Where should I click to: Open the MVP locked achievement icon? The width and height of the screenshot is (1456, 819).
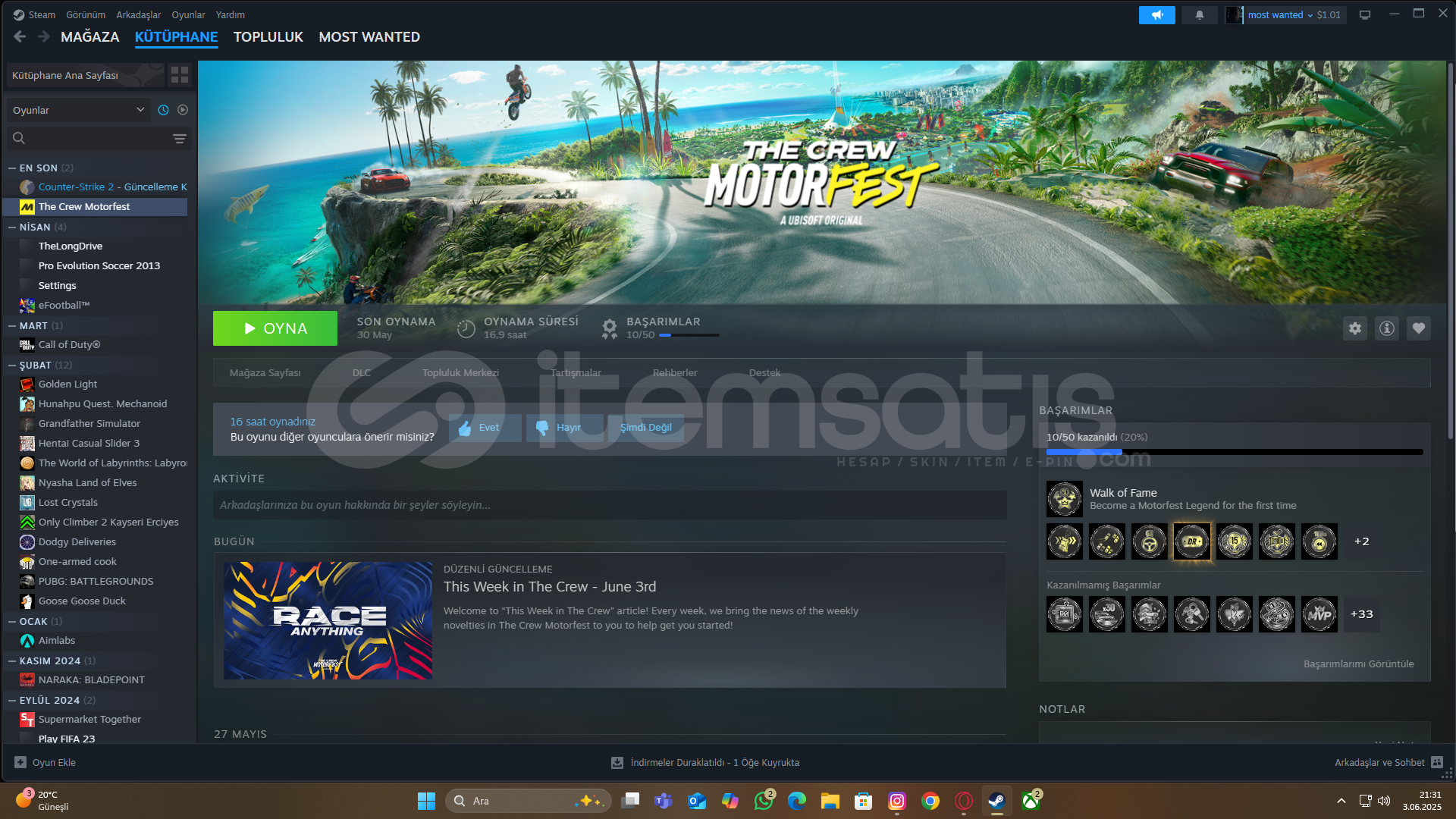click(x=1319, y=614)
